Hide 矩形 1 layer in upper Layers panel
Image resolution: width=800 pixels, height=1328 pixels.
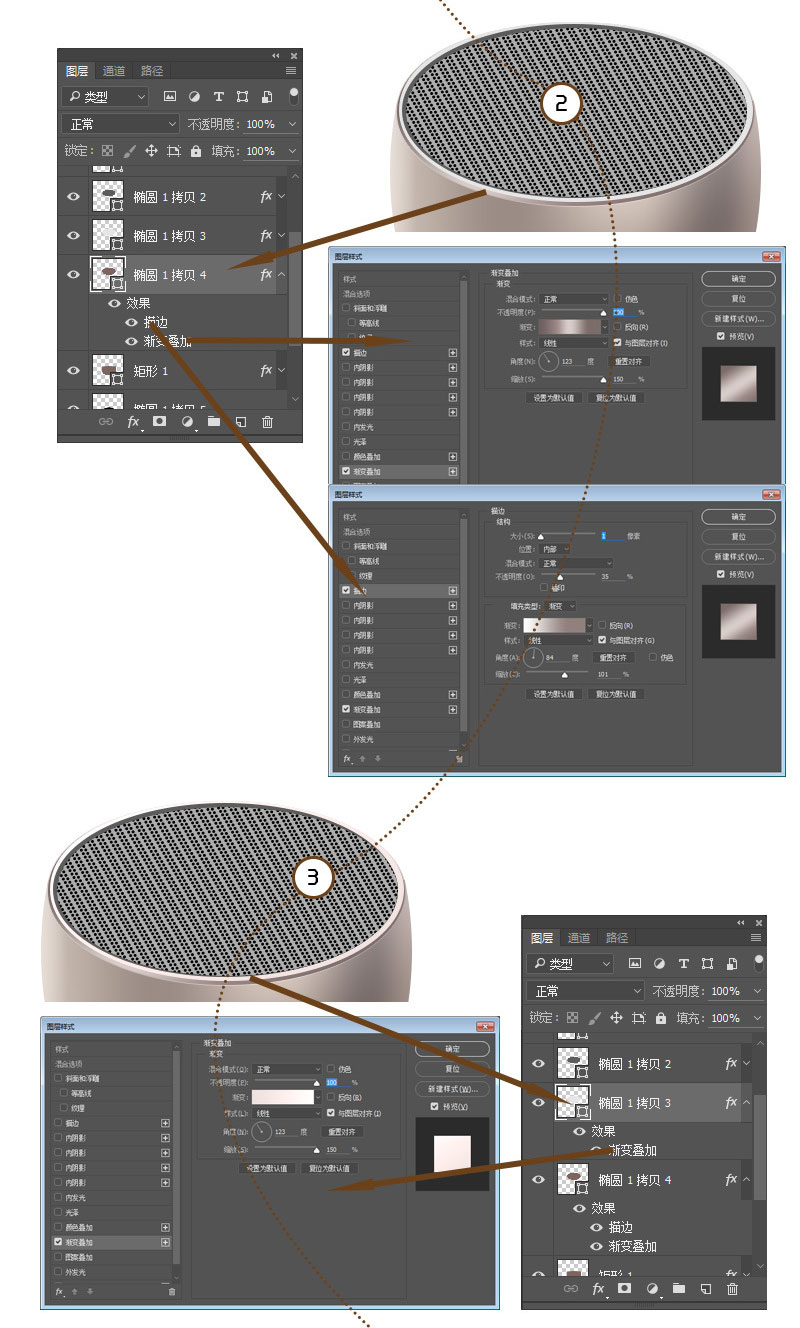(x=73, y=370)
